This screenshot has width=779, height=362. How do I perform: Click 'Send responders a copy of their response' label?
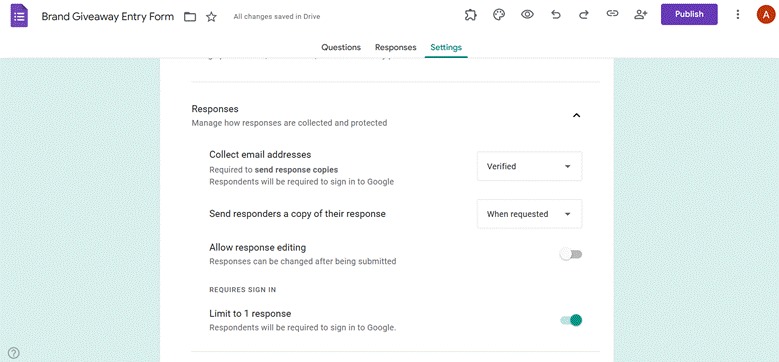coord(298,214)
